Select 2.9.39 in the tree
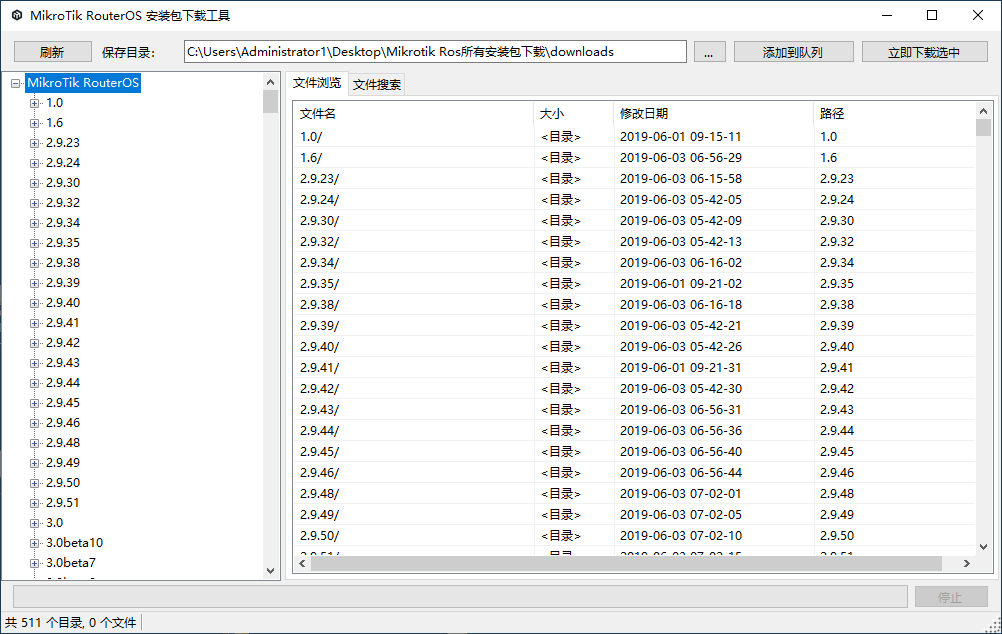 pyautogui.click(x=63, y=282)
